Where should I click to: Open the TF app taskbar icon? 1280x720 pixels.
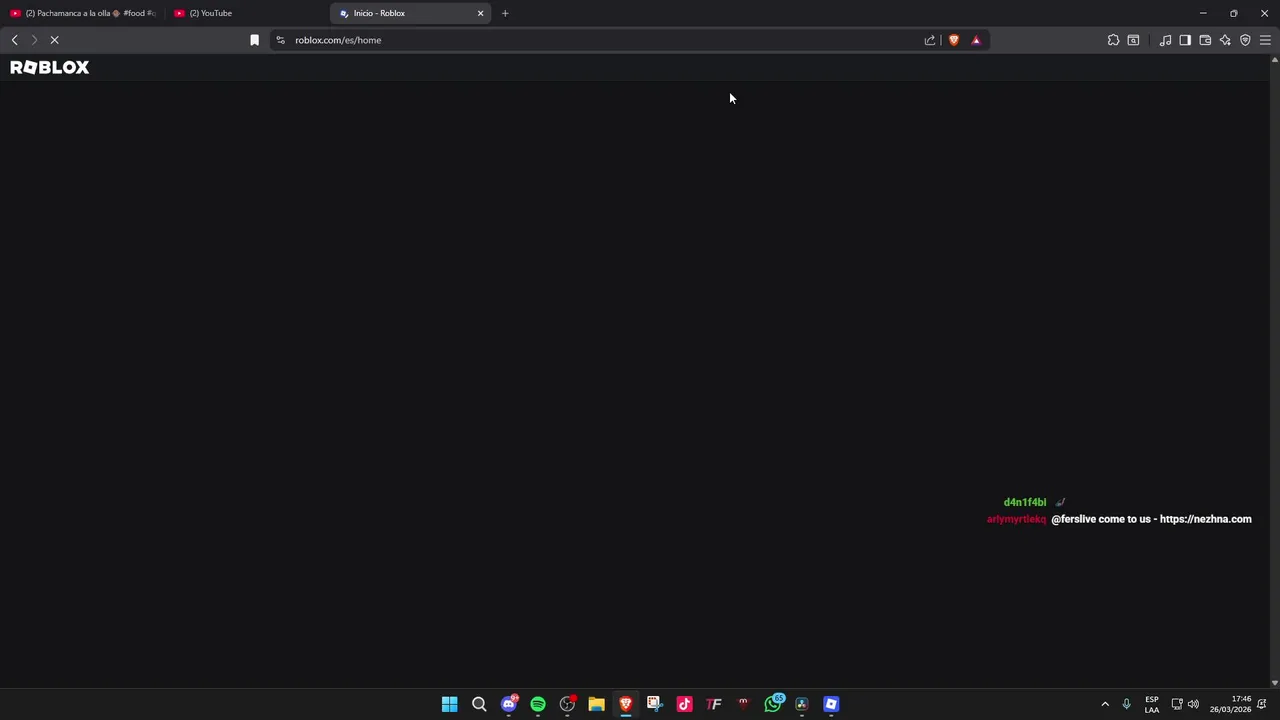[x=713, y=704]
